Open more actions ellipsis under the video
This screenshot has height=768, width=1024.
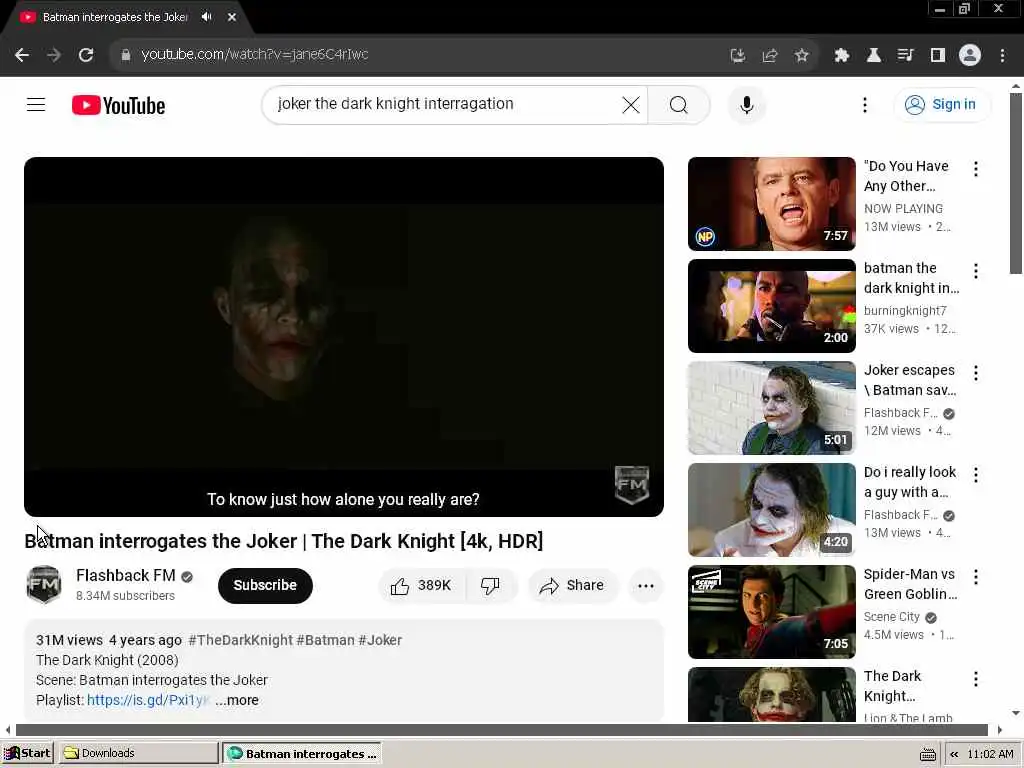(646, 586)
